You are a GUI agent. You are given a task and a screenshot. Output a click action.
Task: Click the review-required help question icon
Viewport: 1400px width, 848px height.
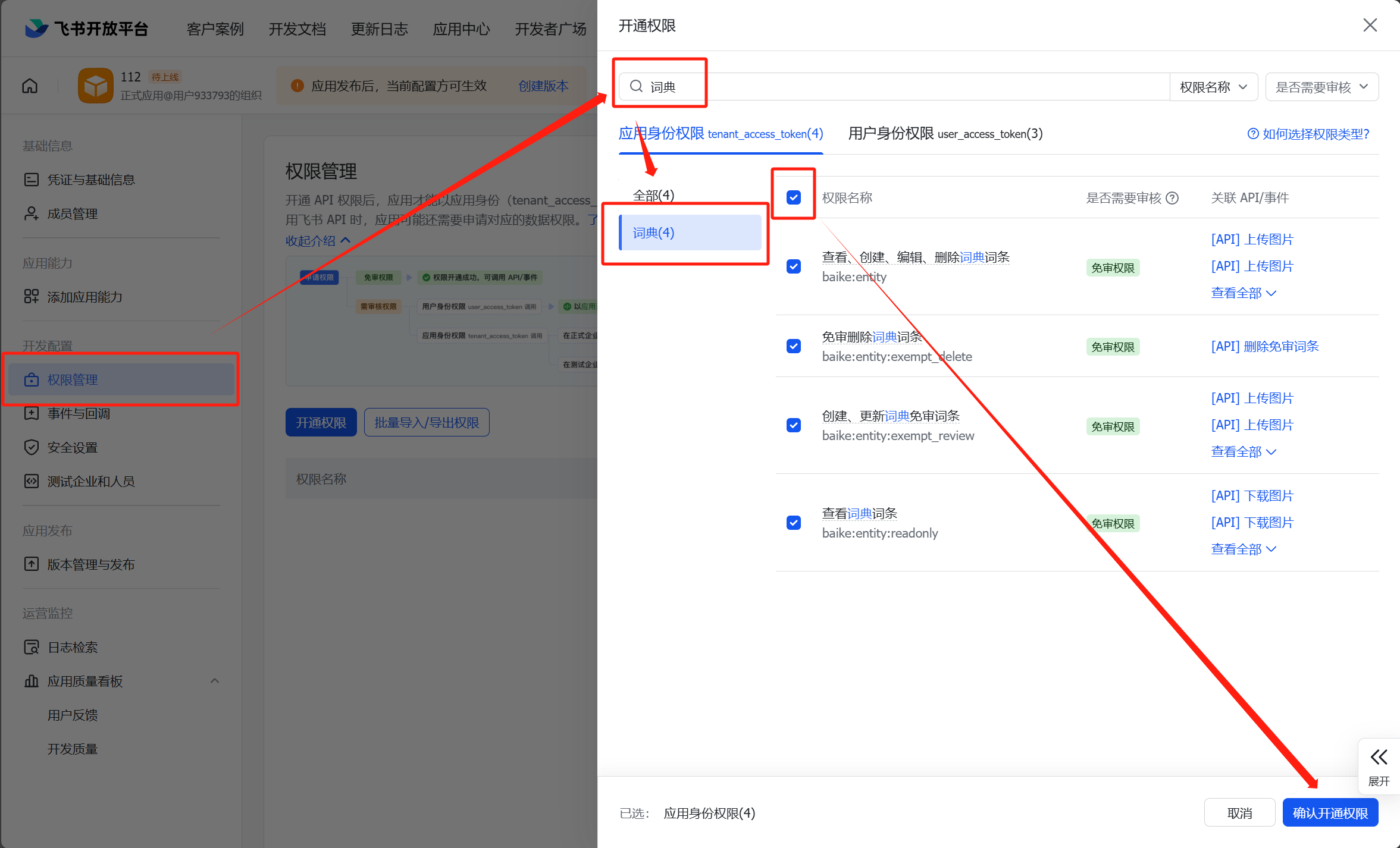(x=1172, y=198)
